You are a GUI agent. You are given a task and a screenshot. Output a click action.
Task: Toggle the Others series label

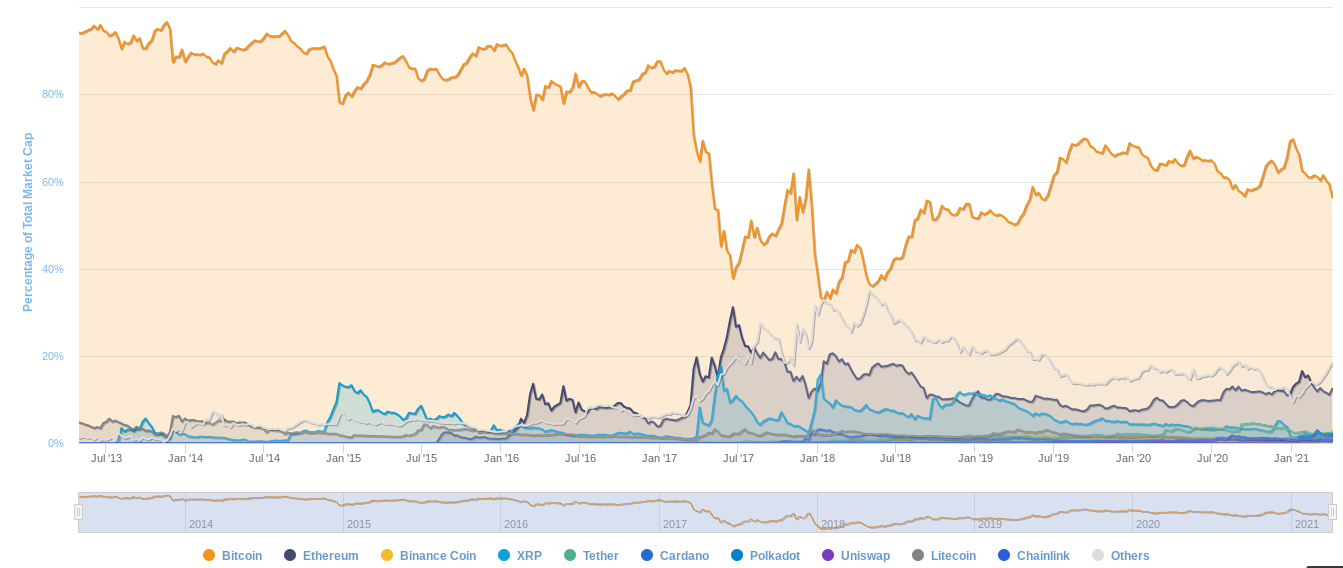[x=1130, y=556]
